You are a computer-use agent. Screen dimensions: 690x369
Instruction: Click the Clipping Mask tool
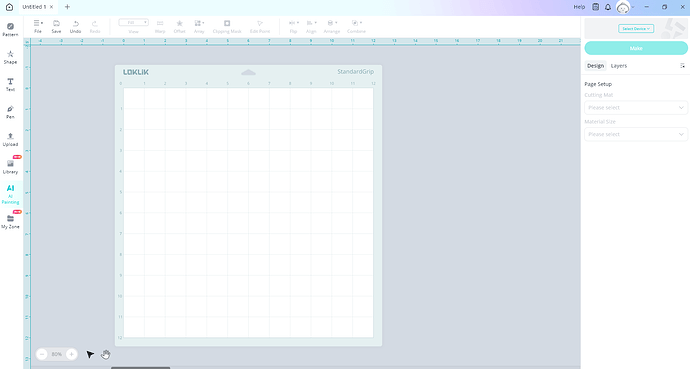point(227,26)
